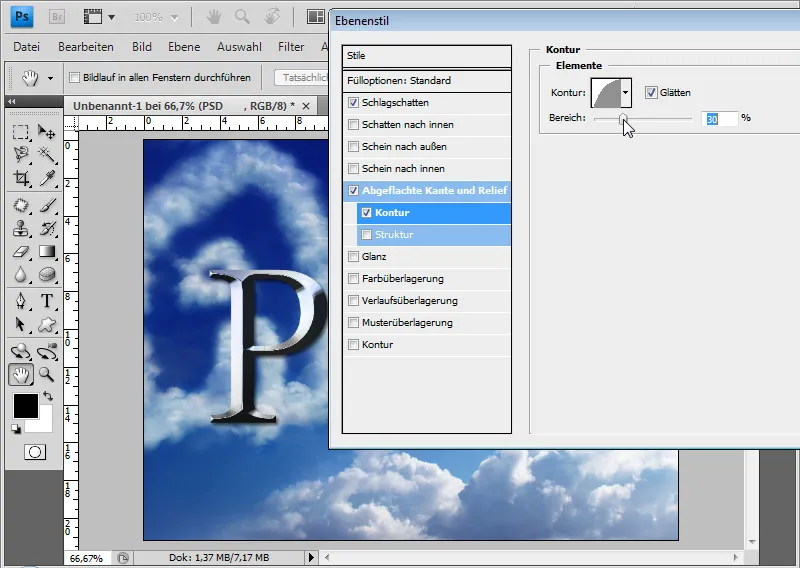
Task: Enable Bildlauf in allen Fenstern durchführen
Action: 74,78
